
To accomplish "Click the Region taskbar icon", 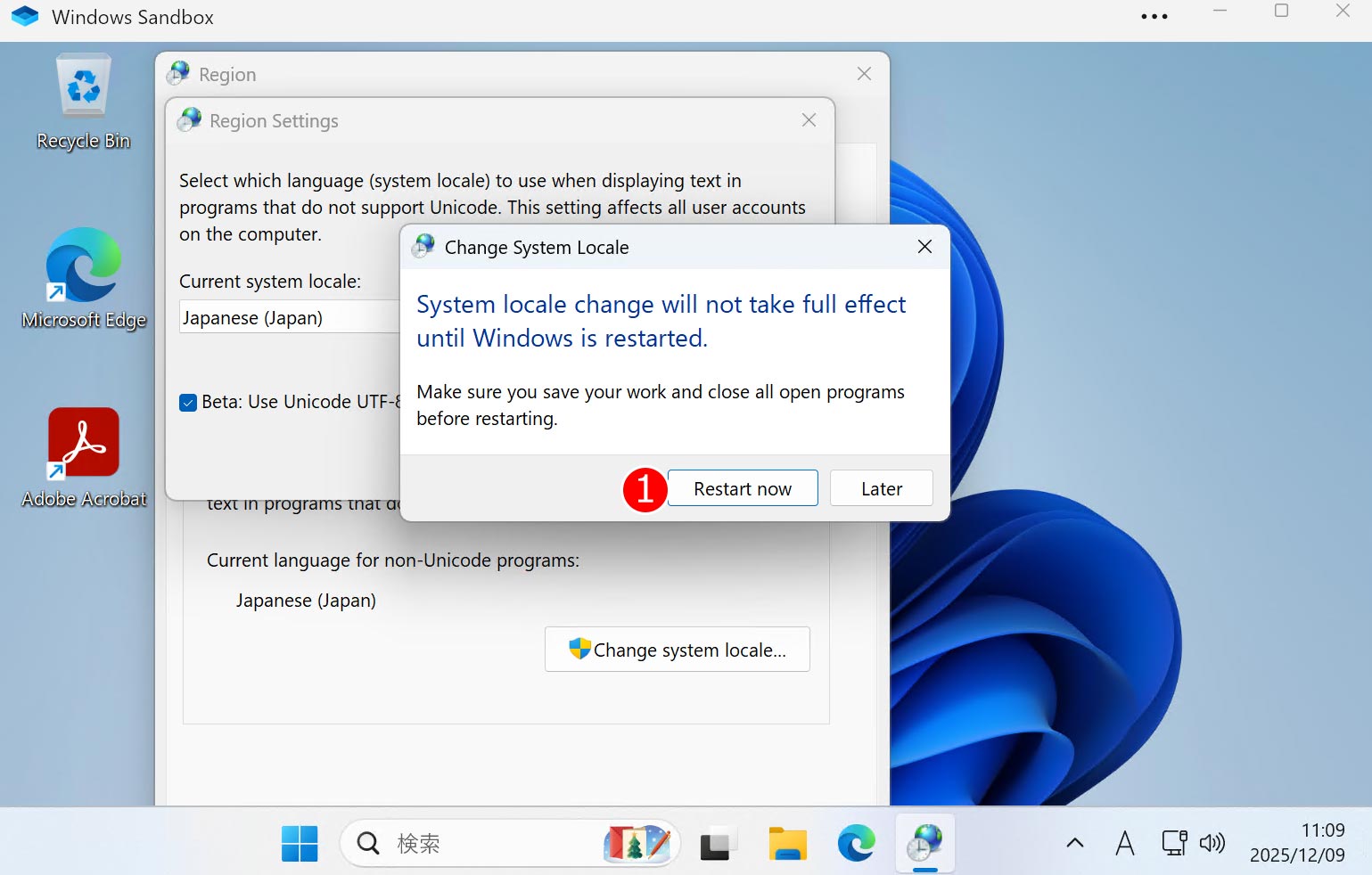I will point(925,843).
